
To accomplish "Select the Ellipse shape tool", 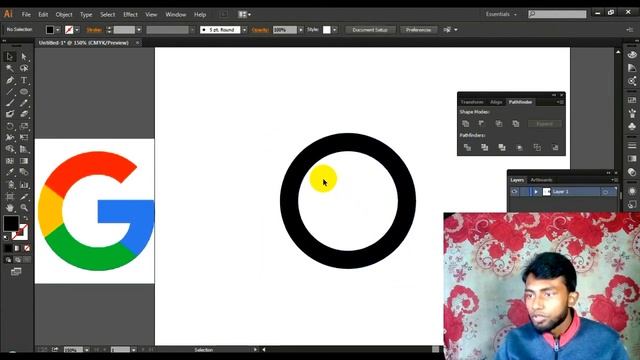I will pyautogui.click(x=24, y=91).
